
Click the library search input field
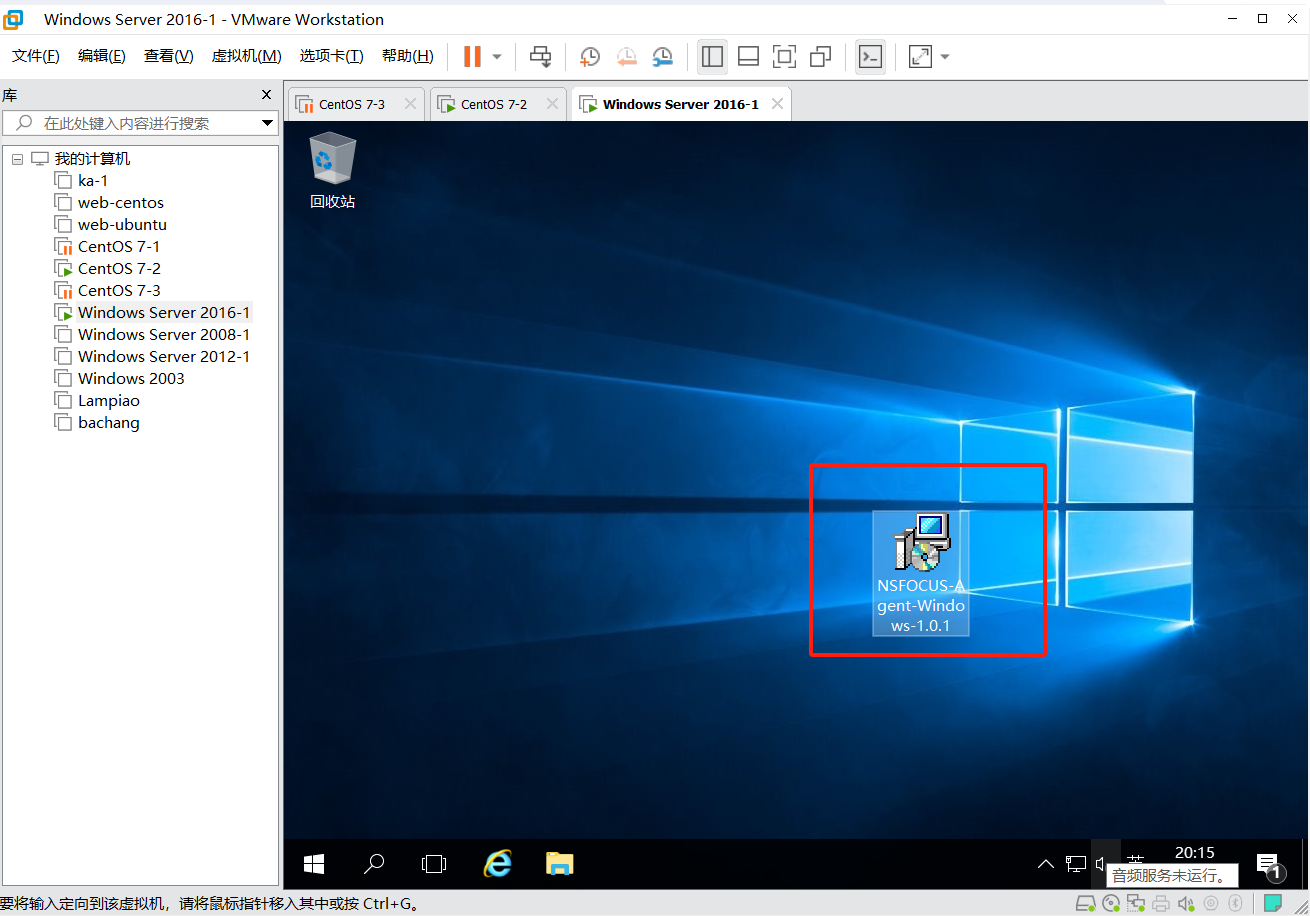click(x=130, y=123)
